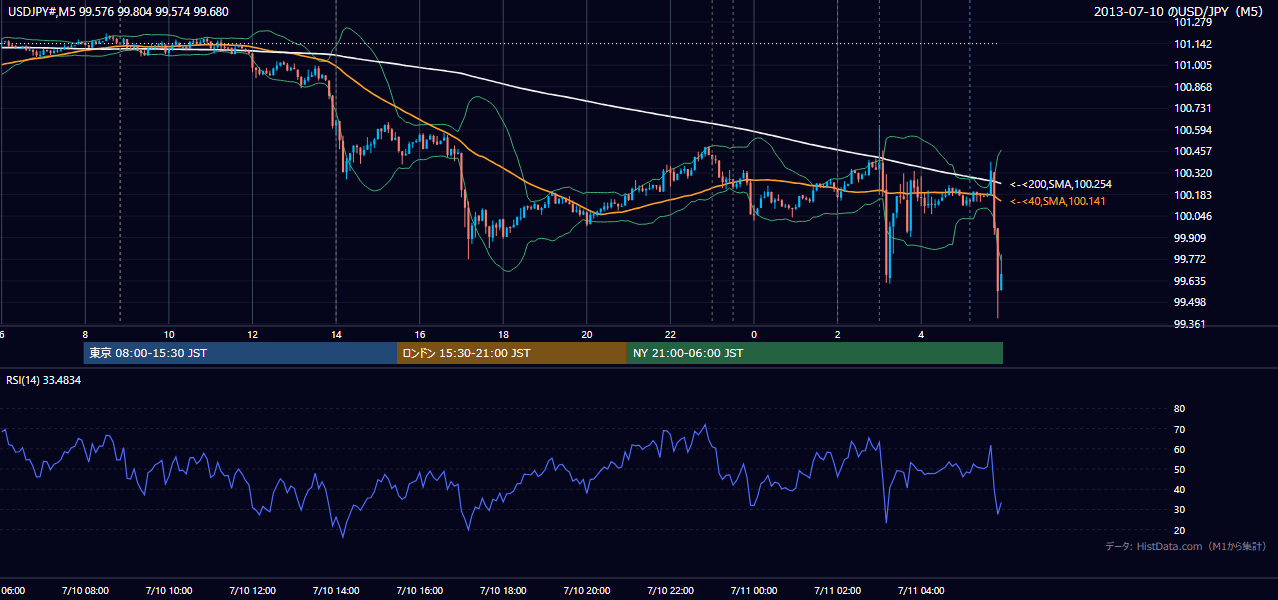
Task: Click the 7/11 02:00 bottom time label
Action: pos(837,590)
